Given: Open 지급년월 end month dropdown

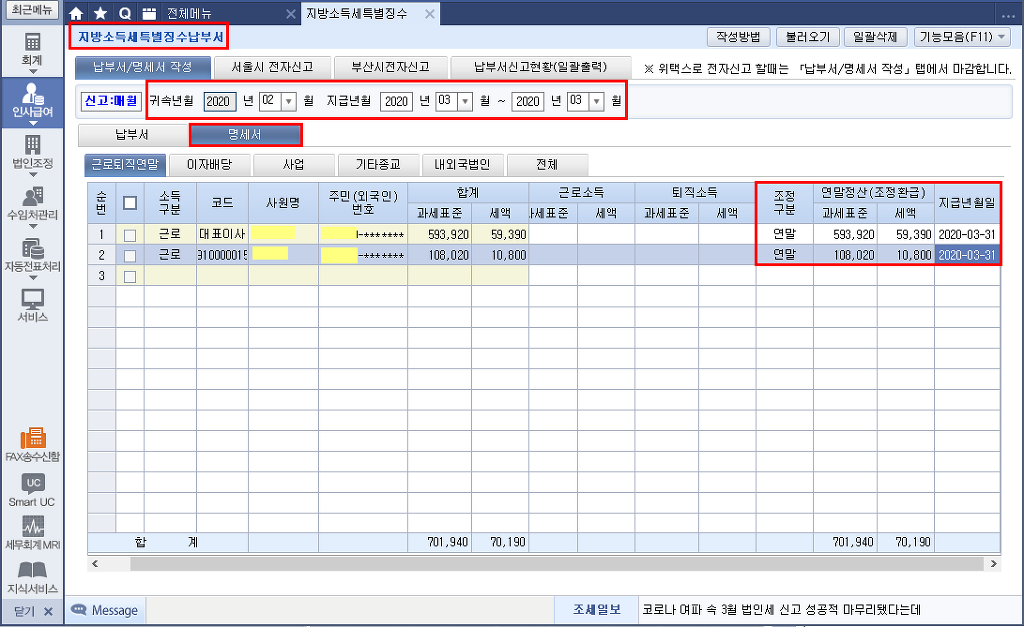Looking at the screenshot, I should pos(597,101).
